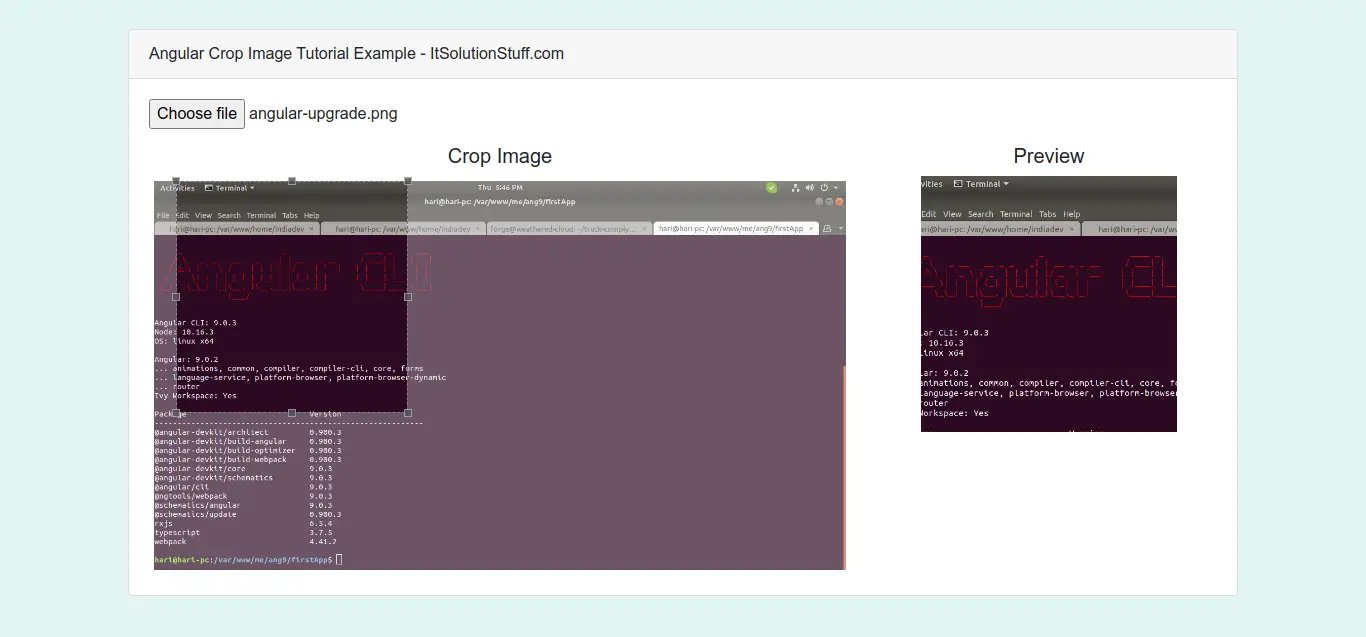Click the bottom-left corner crop handle

pos(176,413)
